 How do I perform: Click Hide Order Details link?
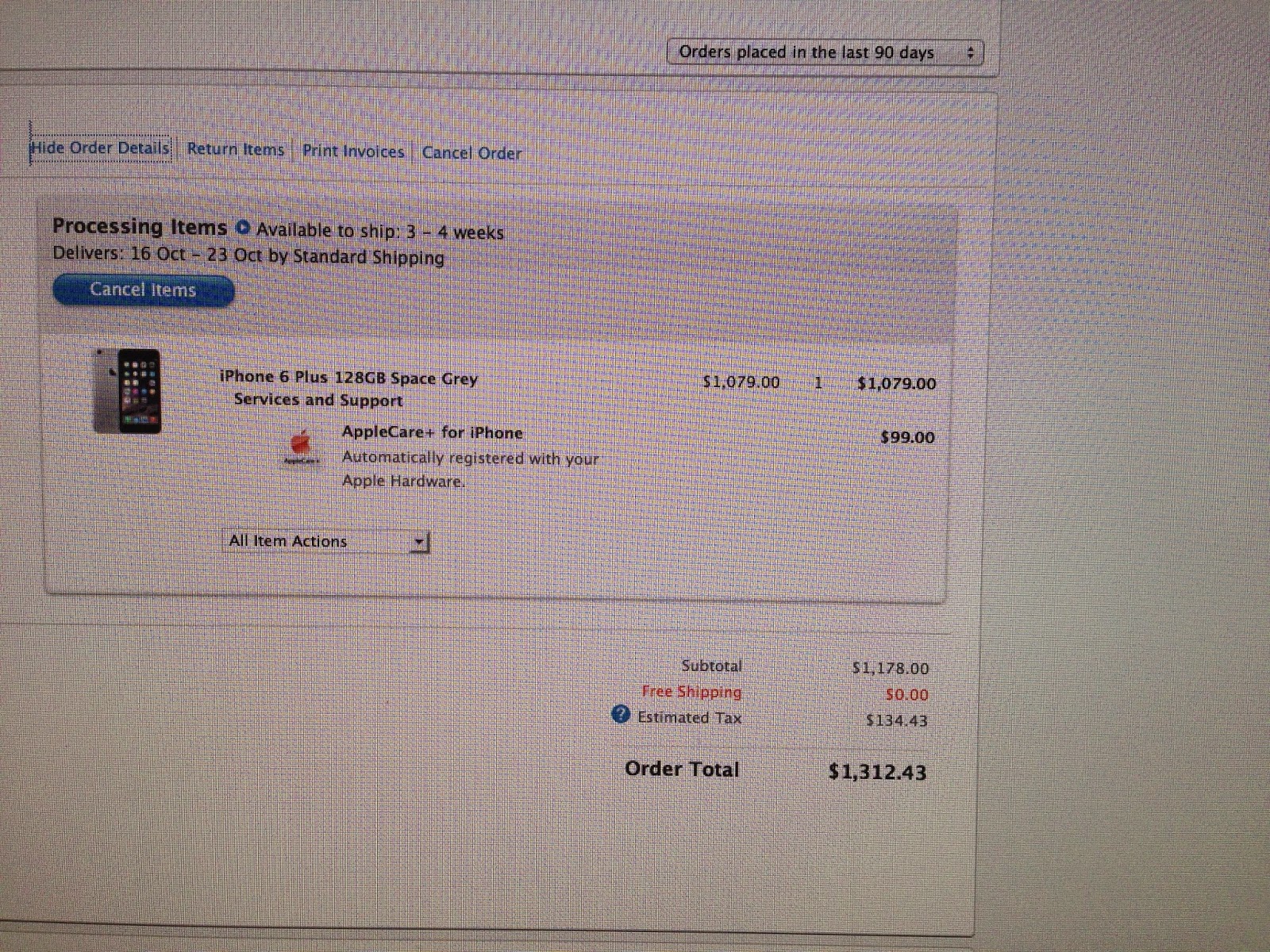coord(100,148)
